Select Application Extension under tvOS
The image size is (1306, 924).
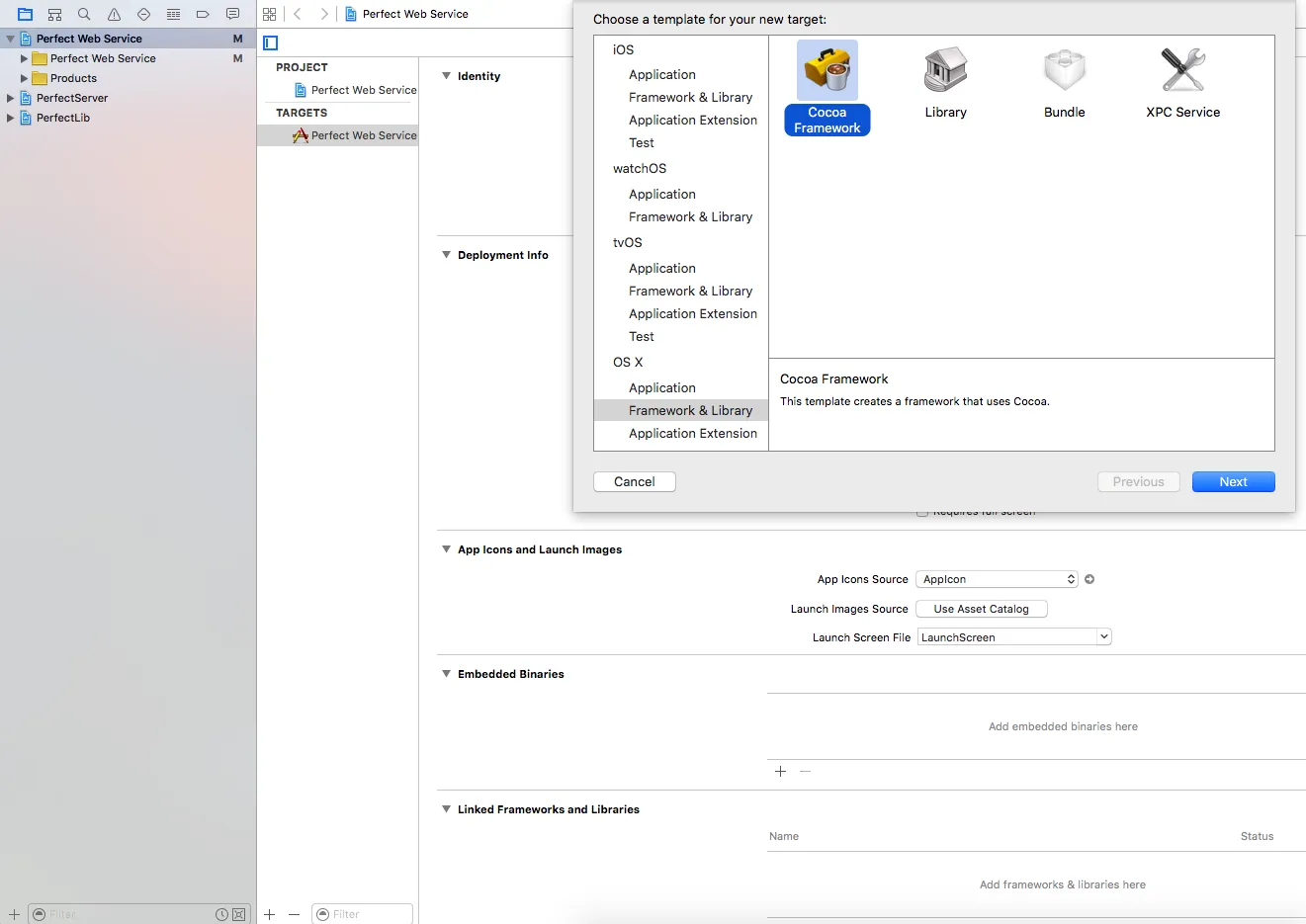693,313
